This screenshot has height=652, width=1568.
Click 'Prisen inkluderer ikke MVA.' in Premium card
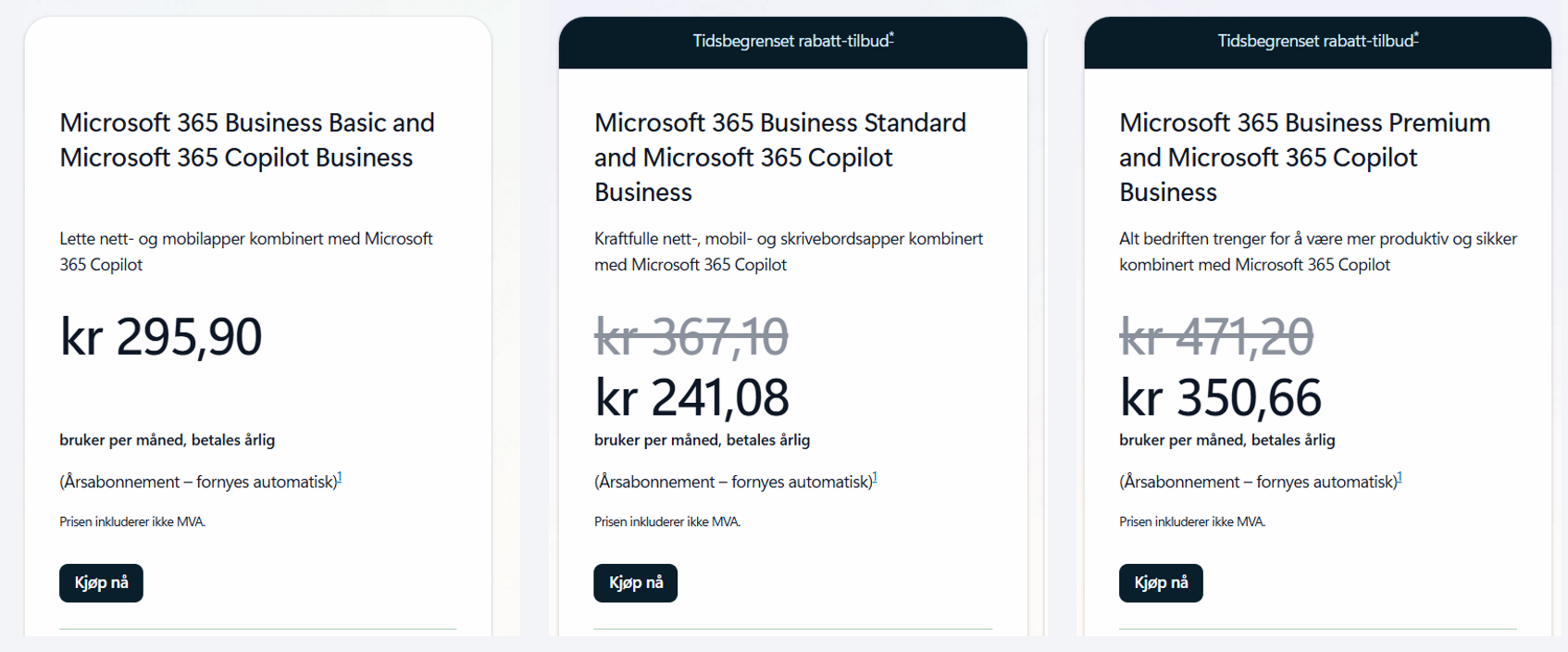1192,521
